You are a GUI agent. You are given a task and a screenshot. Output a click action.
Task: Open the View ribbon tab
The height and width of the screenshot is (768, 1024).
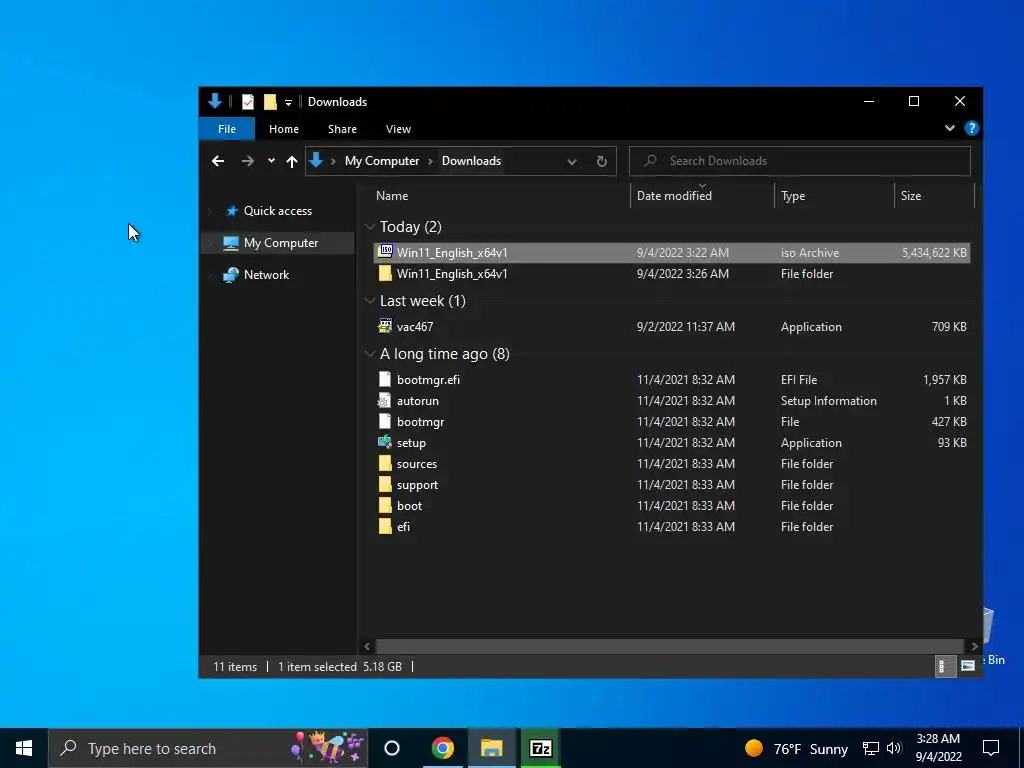(398, 129)
